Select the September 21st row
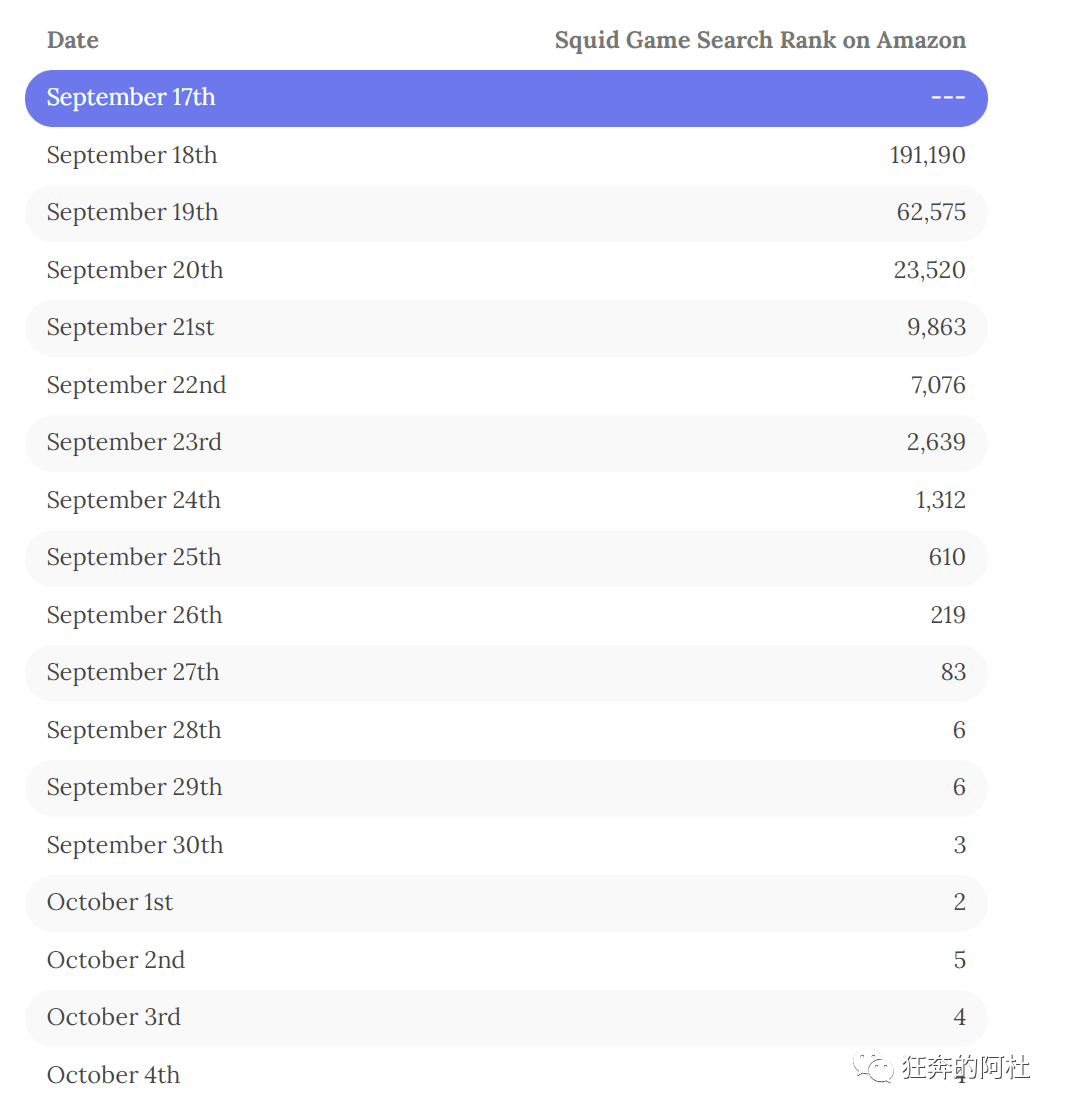 pyautogui.click(x=506, y=328)
